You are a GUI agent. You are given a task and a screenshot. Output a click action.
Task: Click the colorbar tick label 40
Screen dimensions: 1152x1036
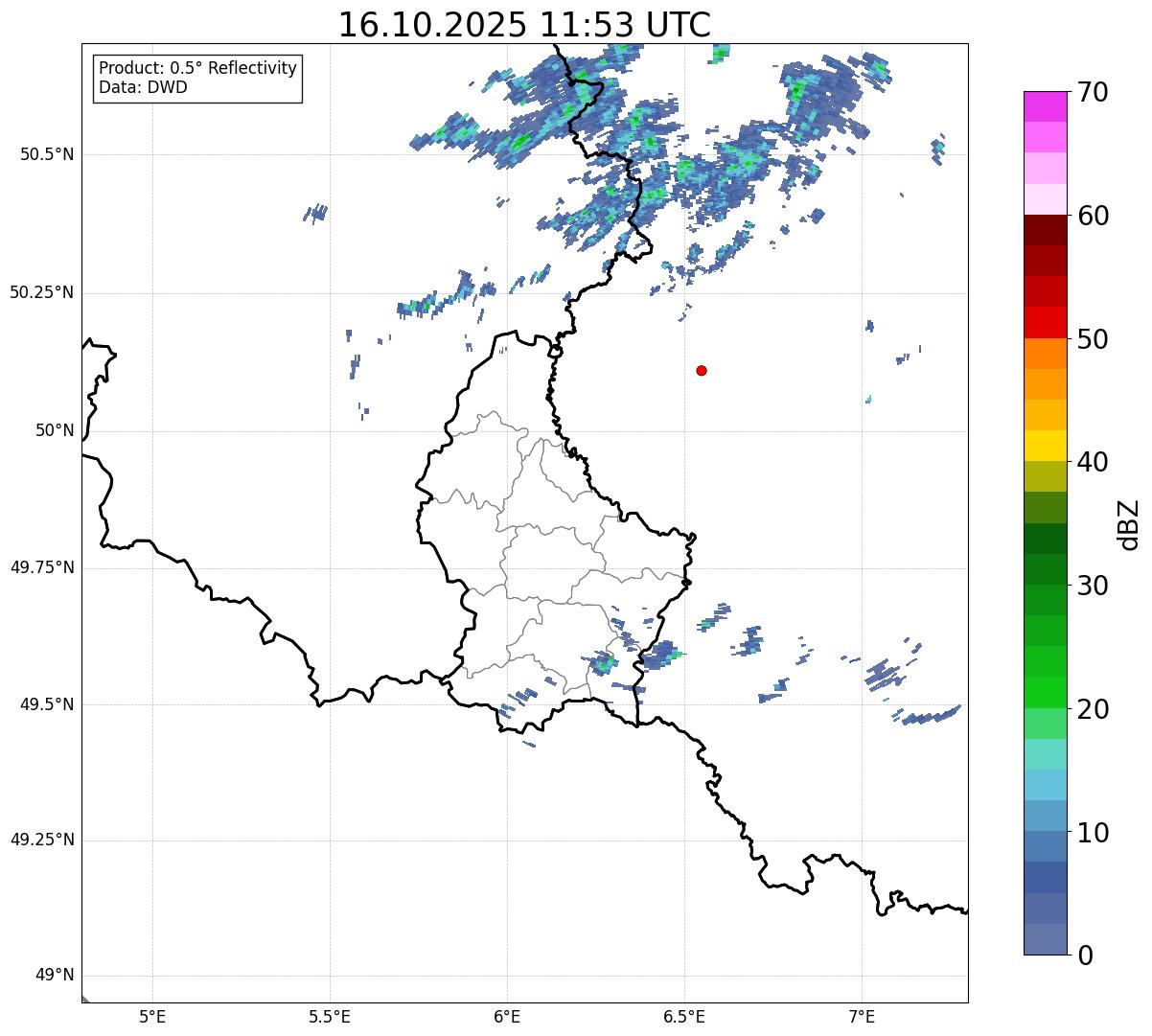point(1092,462)
